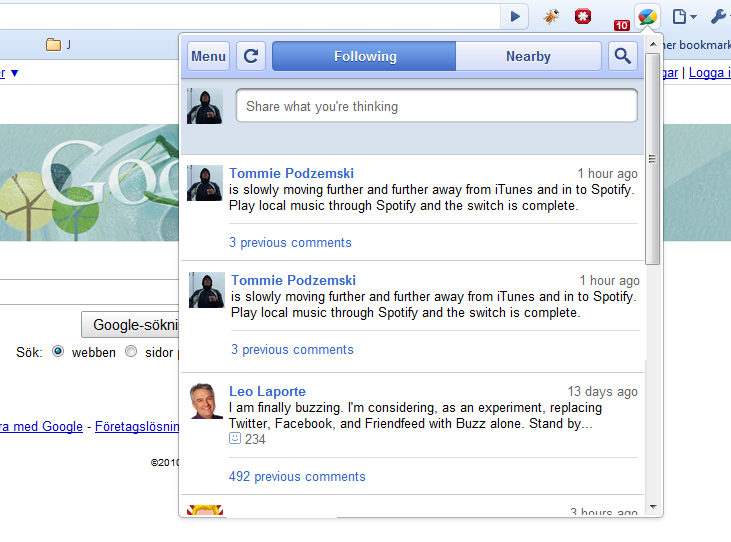Open the wrench settings menu

[718, 17]
